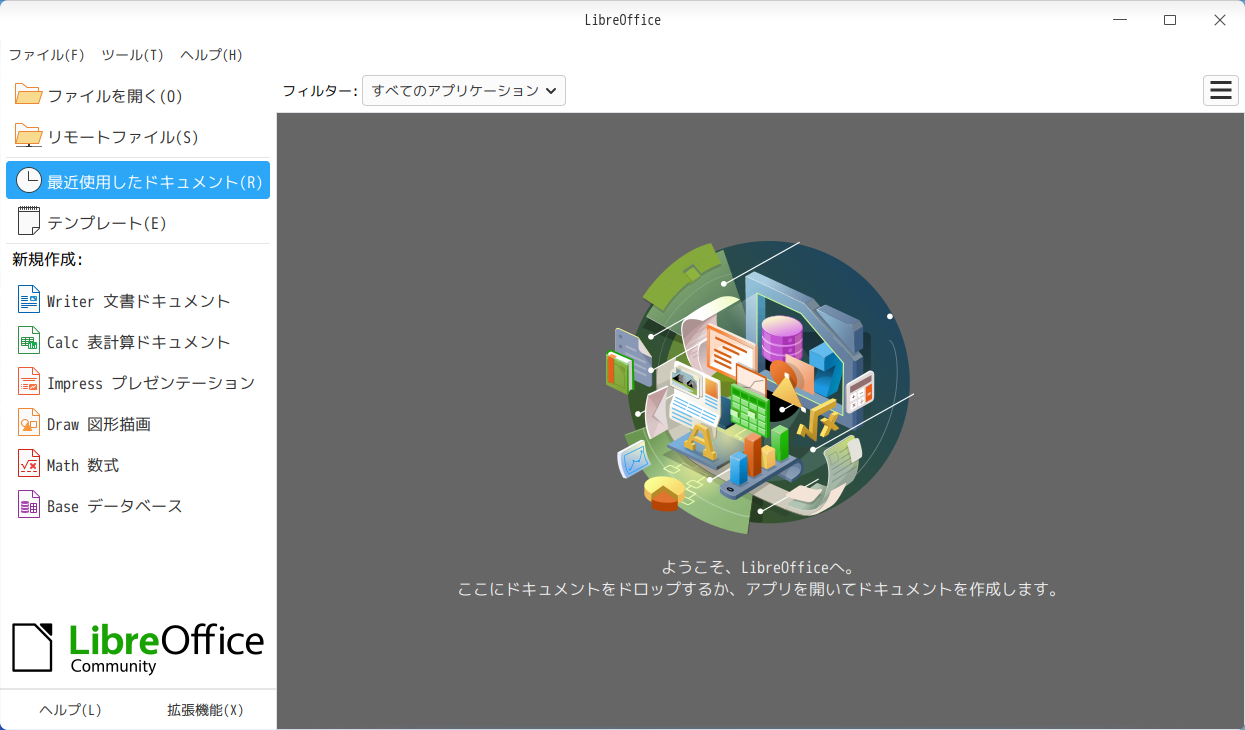Create a new Writer 文書ドキュメント
1245x730 pixels.
click(138, 301)
